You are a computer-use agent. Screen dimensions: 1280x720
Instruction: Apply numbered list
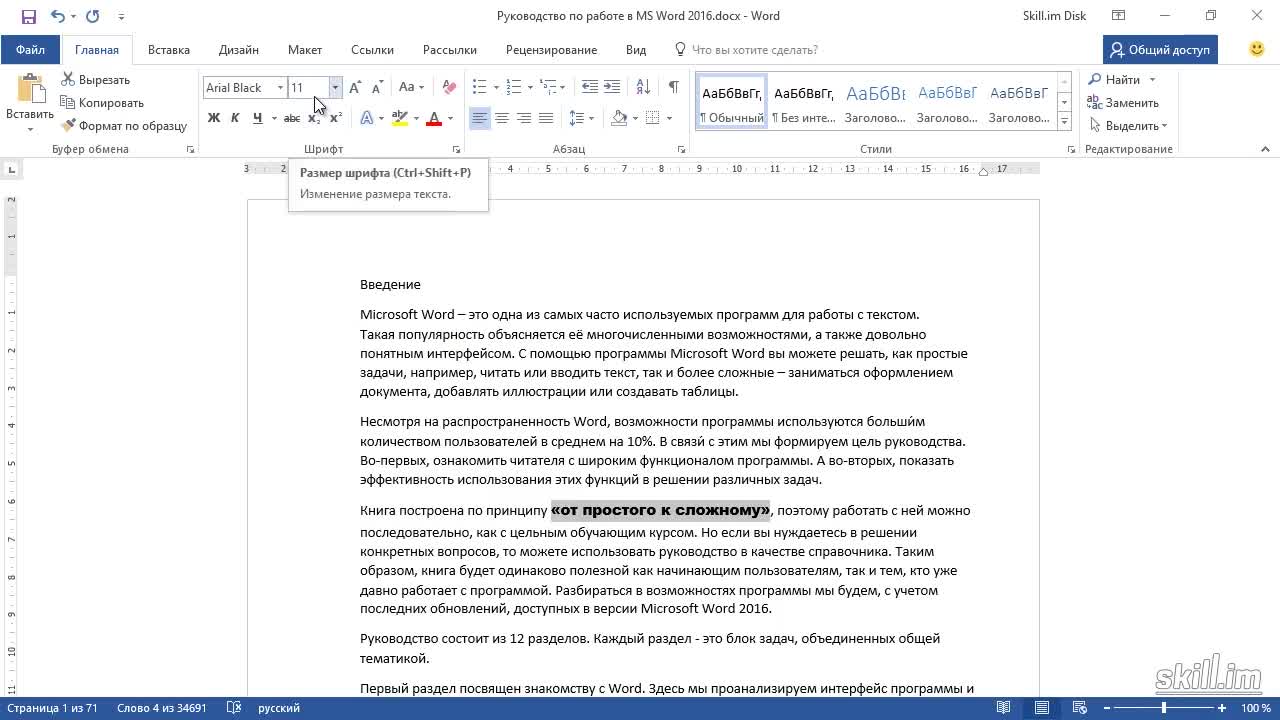513,88
